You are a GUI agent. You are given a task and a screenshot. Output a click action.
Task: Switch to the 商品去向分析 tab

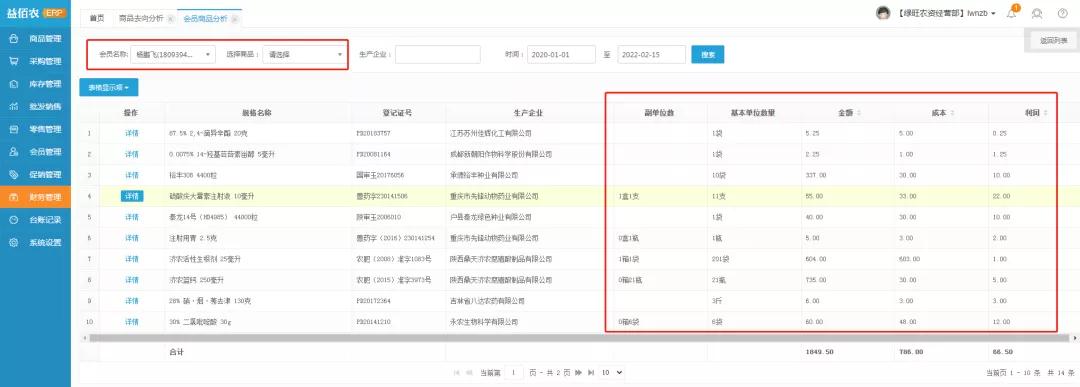pos(141,19)
